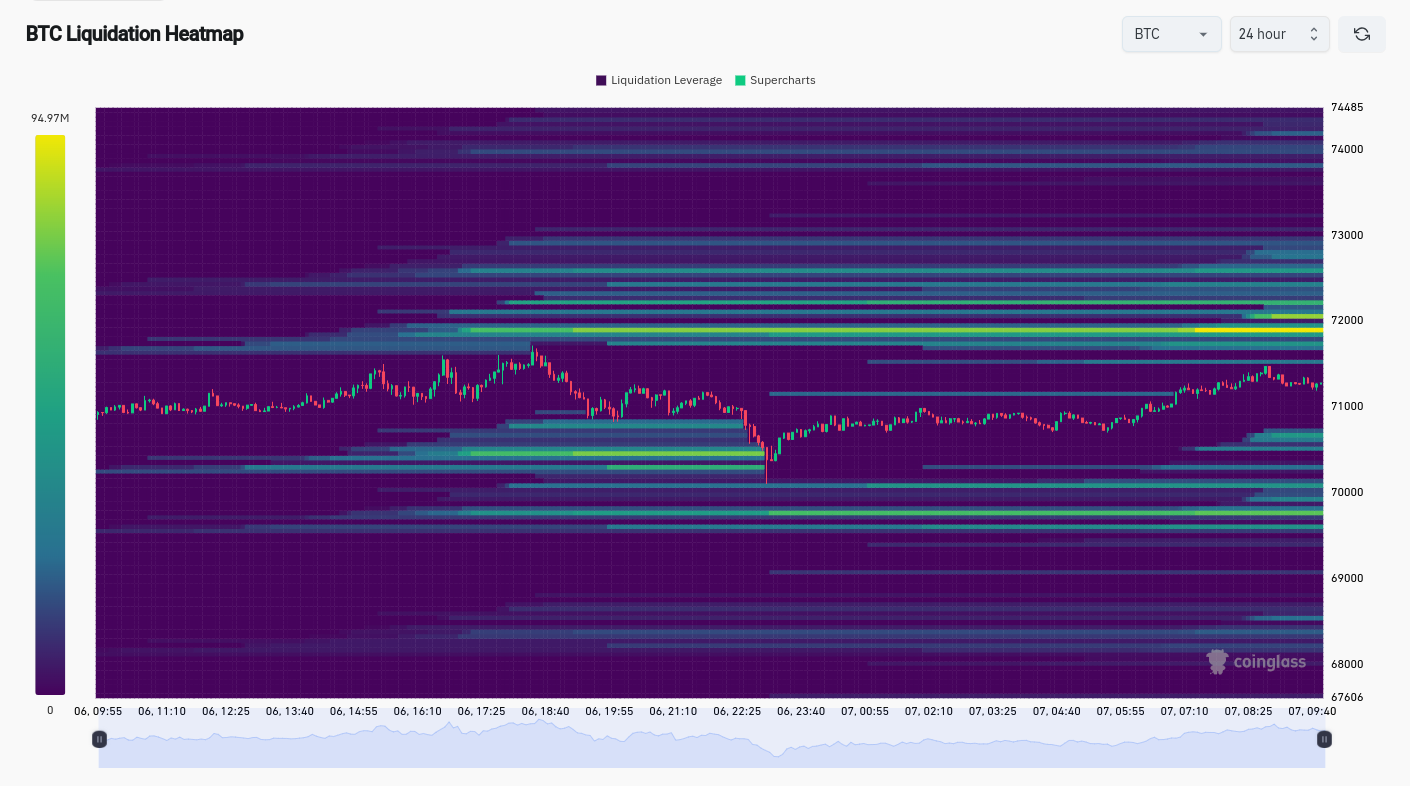Viewport: 1410px width, 786px height.
Task: Click the "06, 19:55" time axis label
Action: pyautogui.click(x=610, y=711)
